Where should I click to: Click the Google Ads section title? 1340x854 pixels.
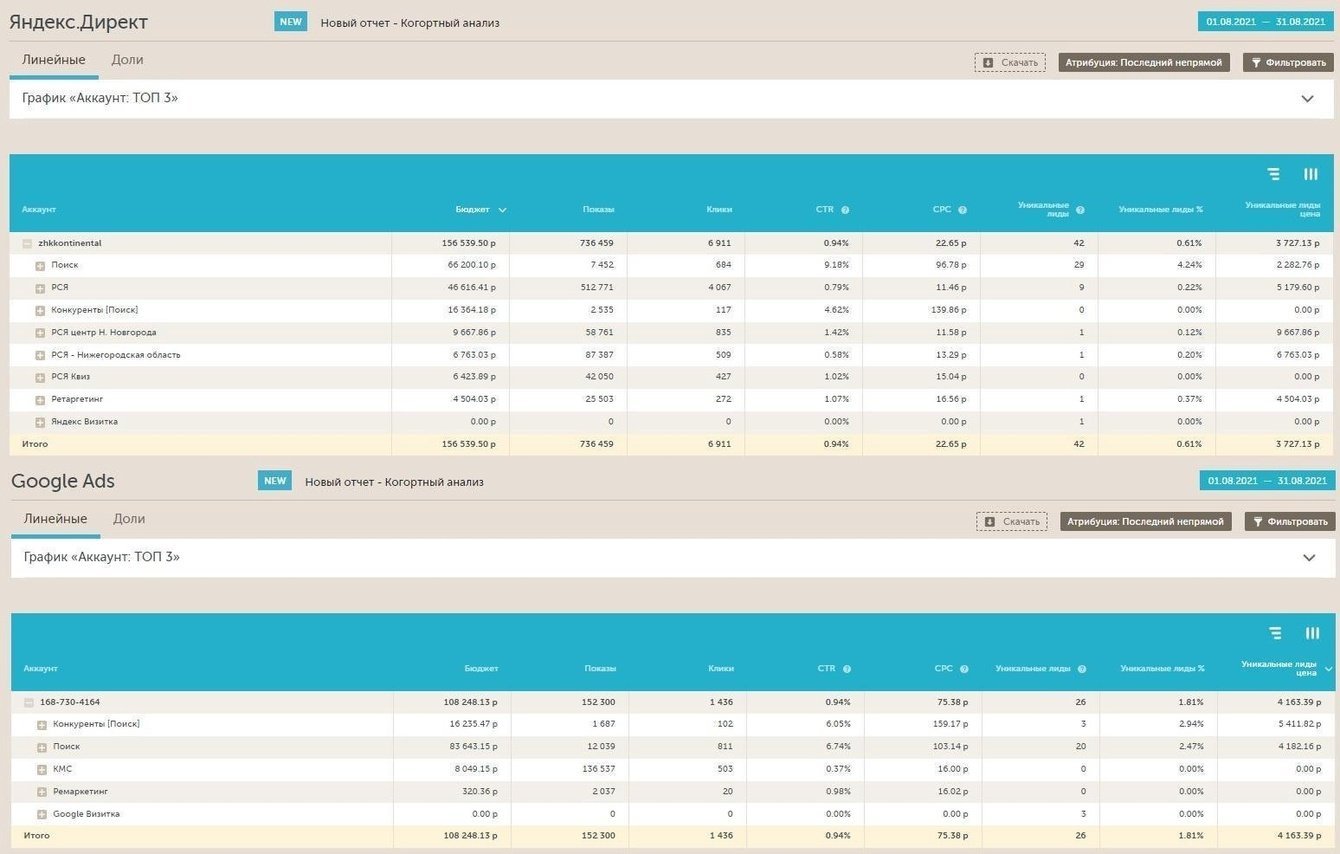(63, 481)
